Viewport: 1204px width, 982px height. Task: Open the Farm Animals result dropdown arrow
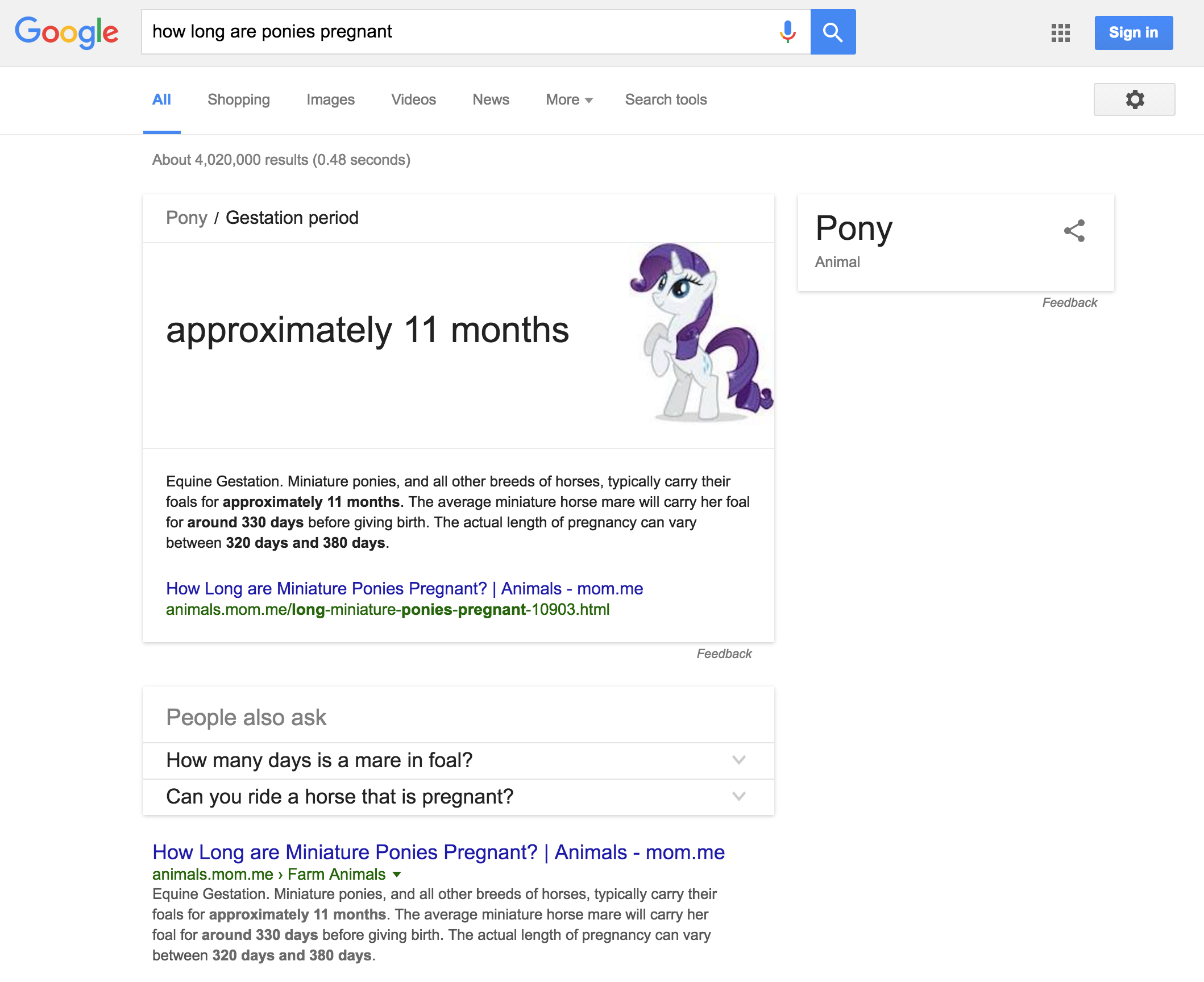coord(397,874)
